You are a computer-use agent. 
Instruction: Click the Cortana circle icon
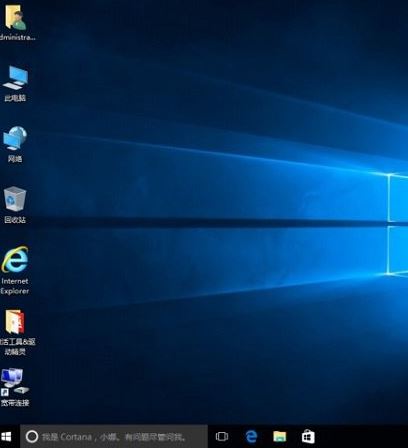click(32, 436)
